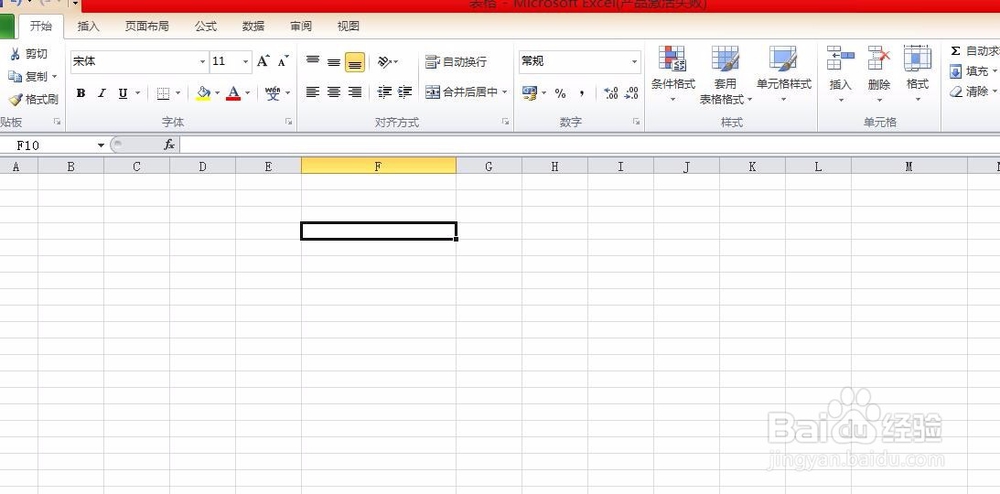Toggle bold formatting

(x=80, y=93)
